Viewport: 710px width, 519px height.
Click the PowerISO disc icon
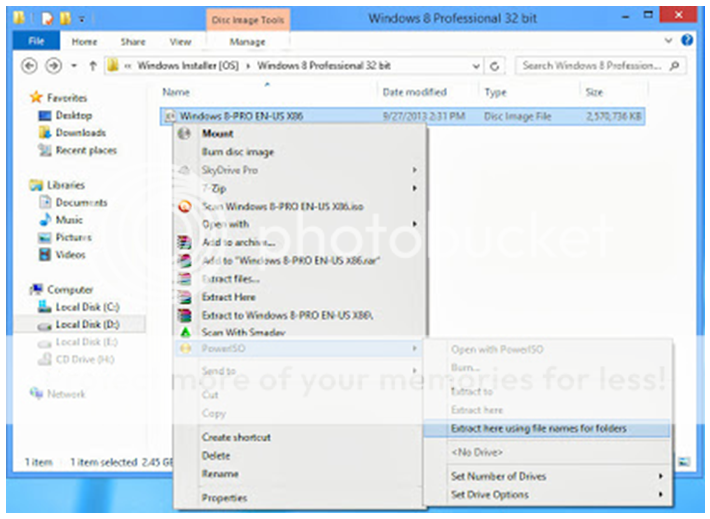click(185, 348)
